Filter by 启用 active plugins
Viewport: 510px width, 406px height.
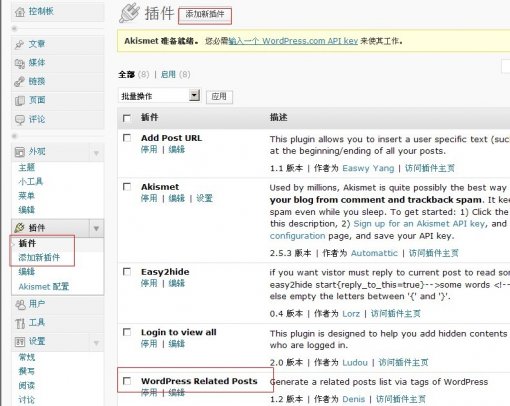pyautogui.click(x=168, y=74)
